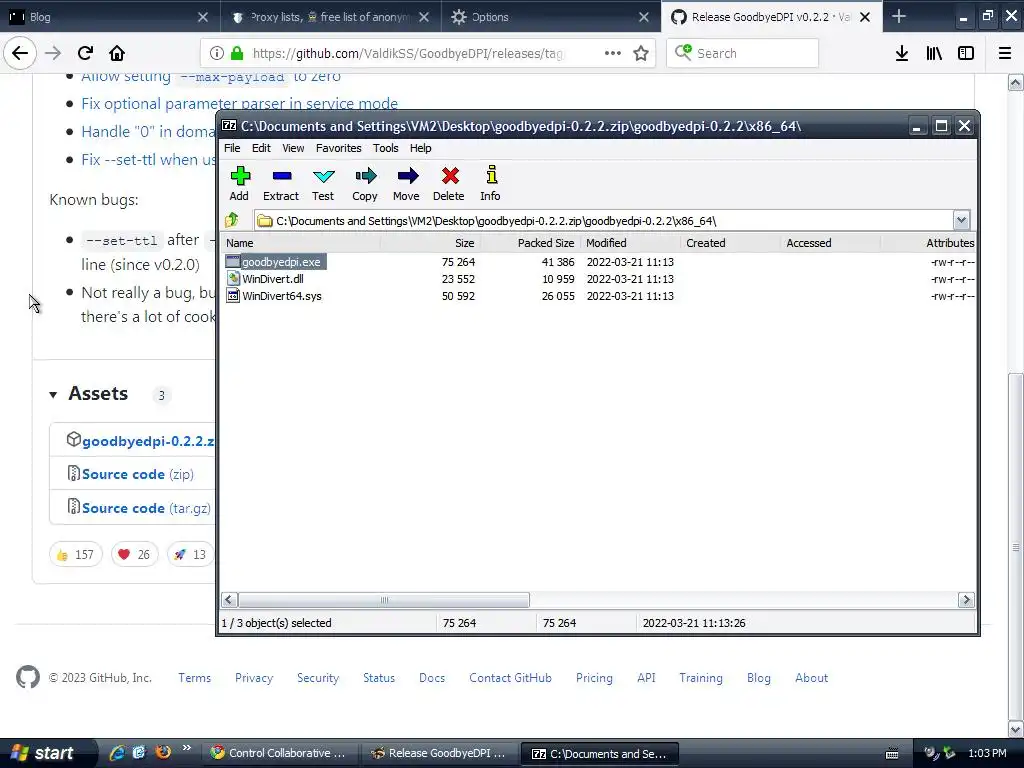Open the Contact GitHub footer link
This screenshot has height=768, width=1024.
click(x=510, y=678)
